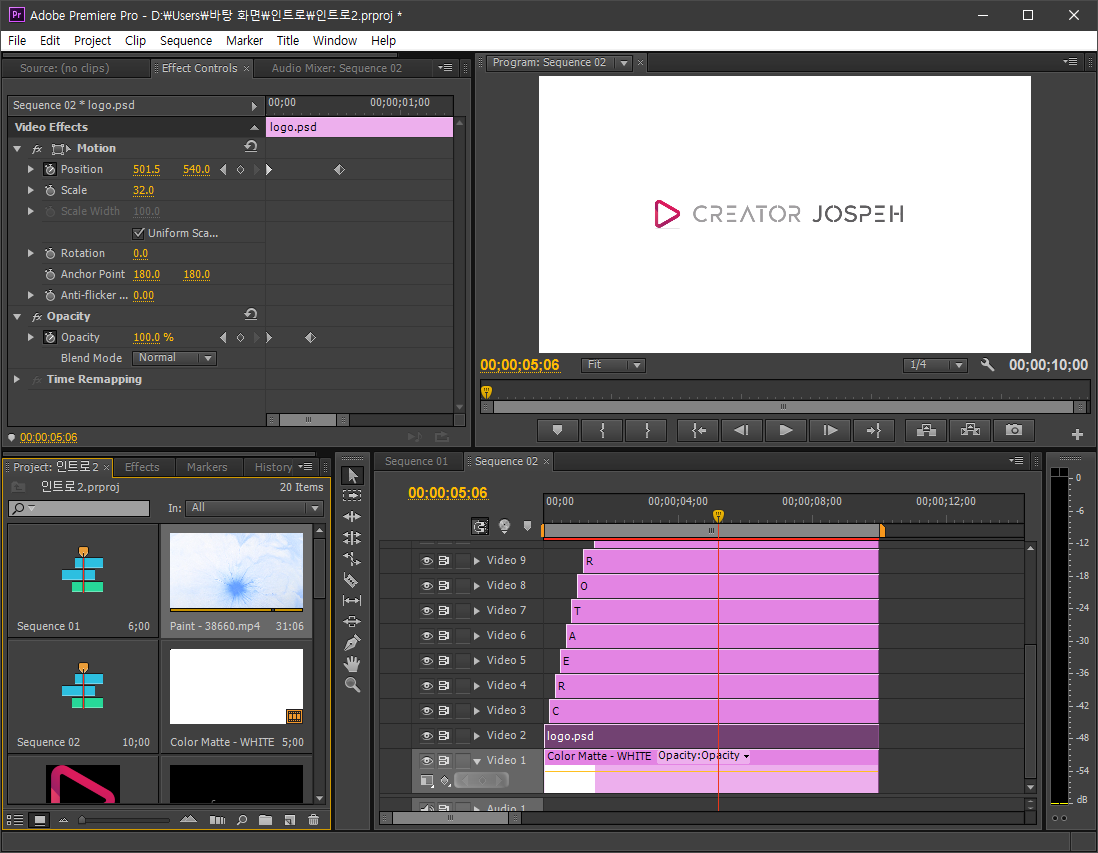Select the Paint - 38660.mp4 thumbnail

click(x=237, y=571)
